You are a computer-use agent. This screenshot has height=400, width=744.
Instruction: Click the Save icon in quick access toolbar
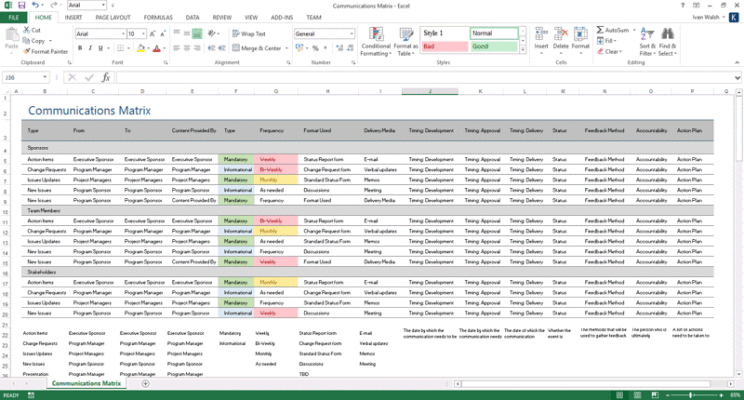tap(22, 5)
